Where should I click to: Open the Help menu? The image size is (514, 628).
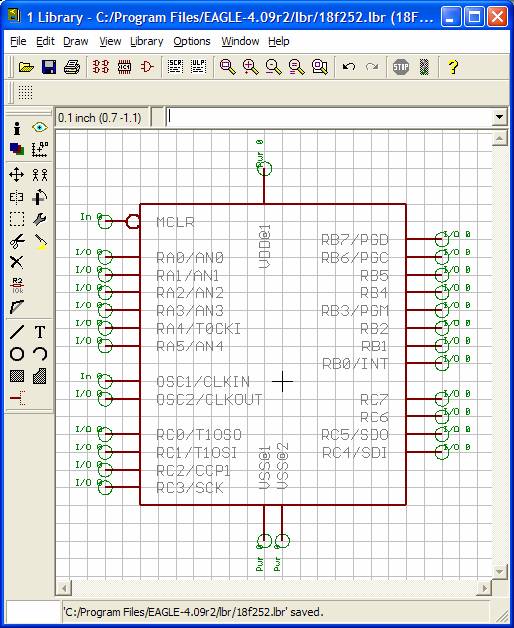click(x=279, y=41)
